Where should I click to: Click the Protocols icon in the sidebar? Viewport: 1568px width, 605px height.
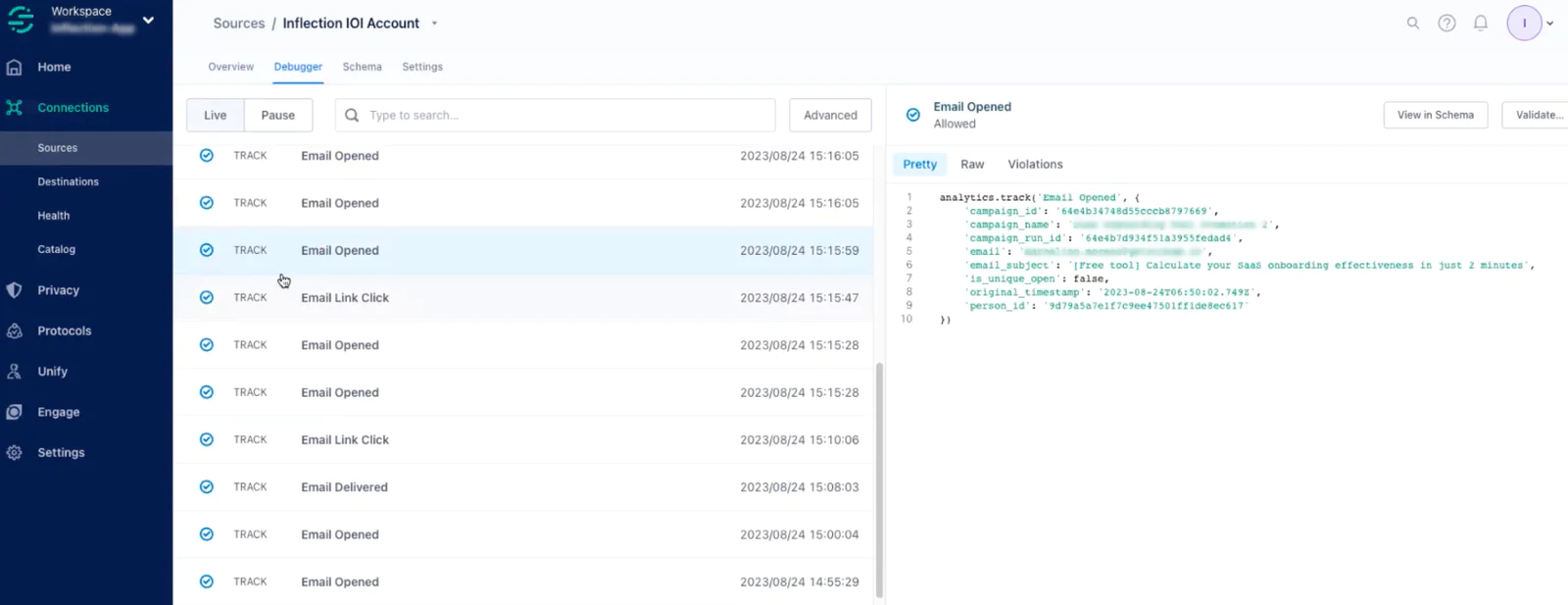[x=14, y=331]
